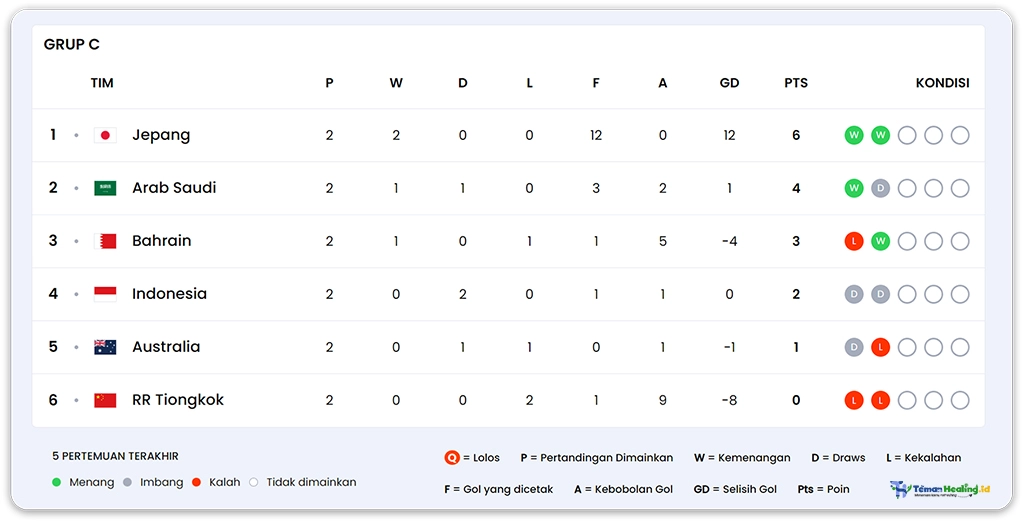Screen dimensions: 1024x523
Task: Open the RR Tiongkok team link
Action: point(178,400)
